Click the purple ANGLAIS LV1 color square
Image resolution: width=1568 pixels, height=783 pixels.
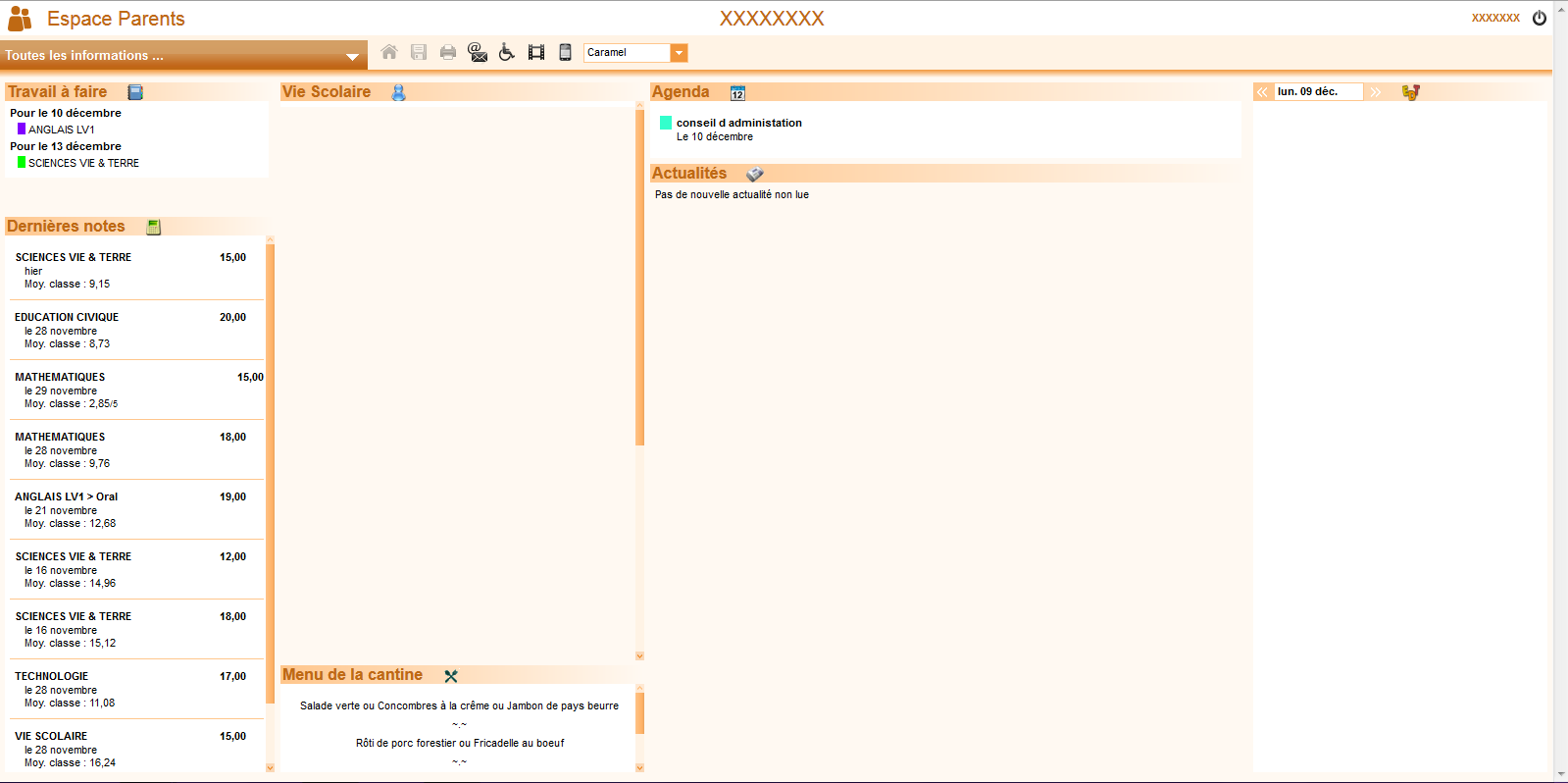22,129
